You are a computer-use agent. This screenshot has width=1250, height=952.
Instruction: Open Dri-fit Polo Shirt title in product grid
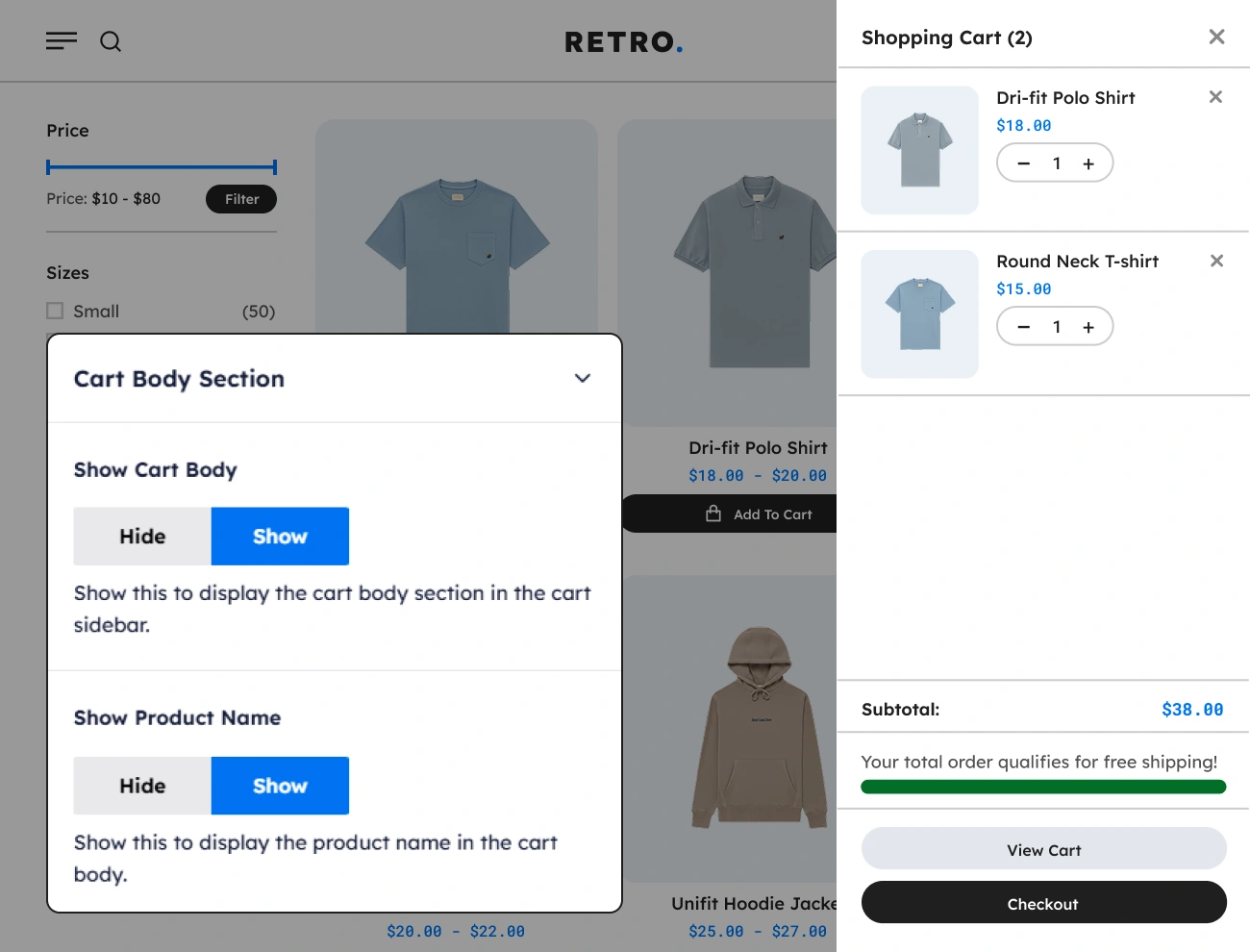tap(758, 448)
